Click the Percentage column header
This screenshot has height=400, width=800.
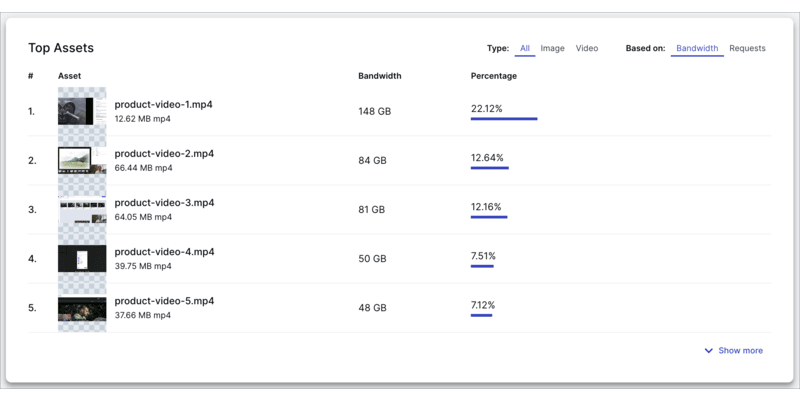click(493, 76)
